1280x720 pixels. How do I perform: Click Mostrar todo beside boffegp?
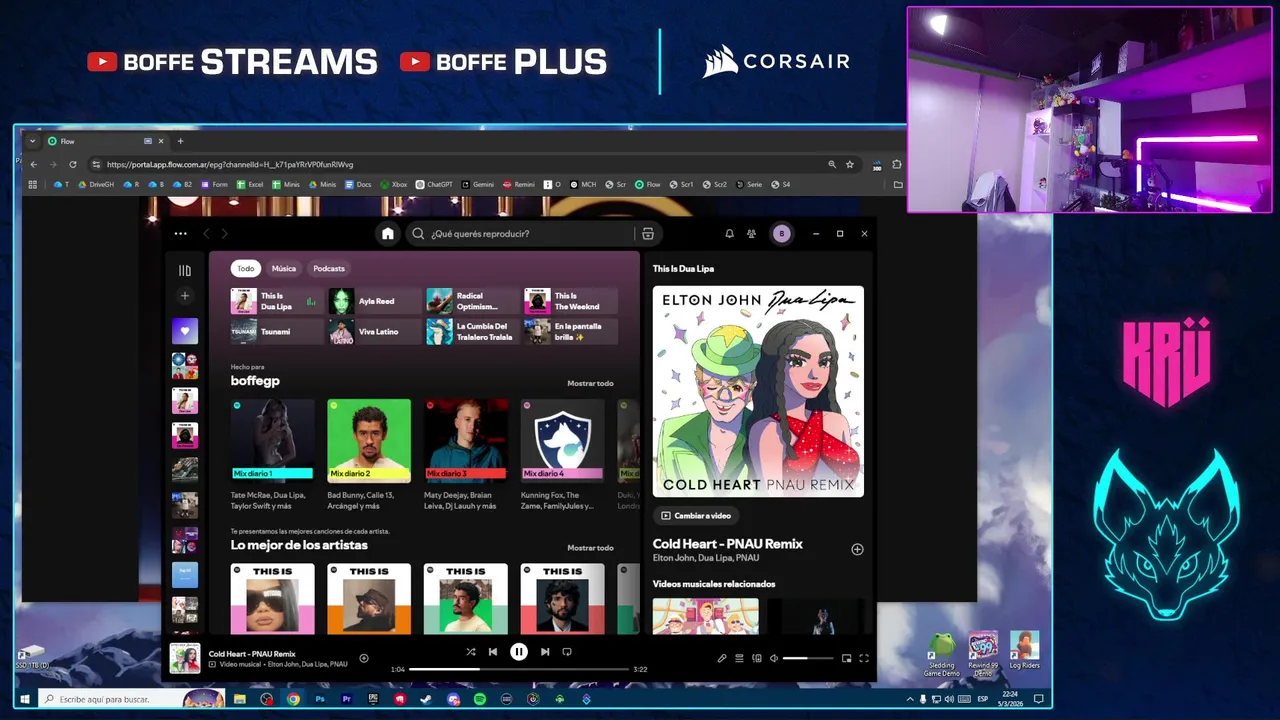point(590,383)
